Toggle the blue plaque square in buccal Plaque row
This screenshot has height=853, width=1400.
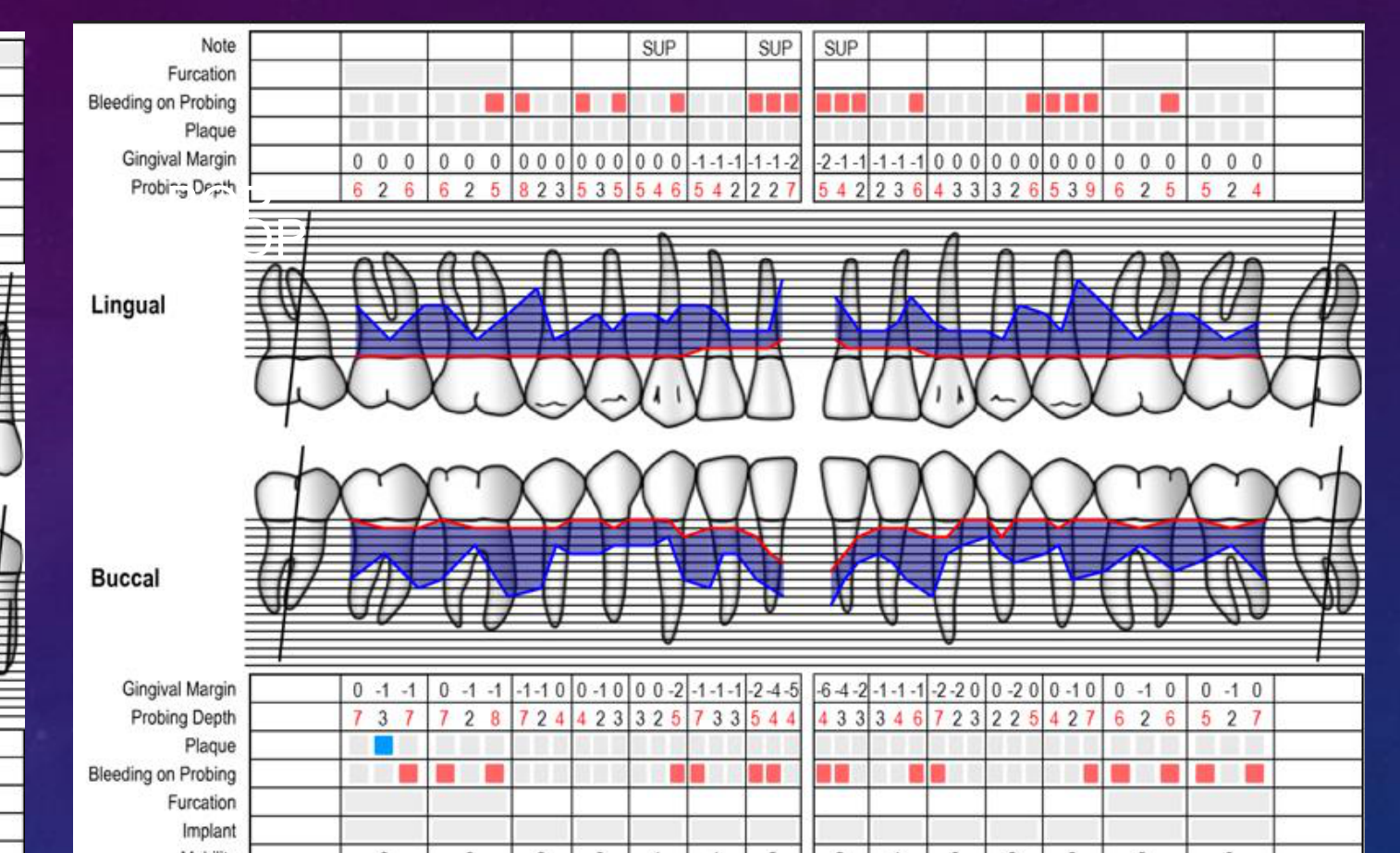384,746
